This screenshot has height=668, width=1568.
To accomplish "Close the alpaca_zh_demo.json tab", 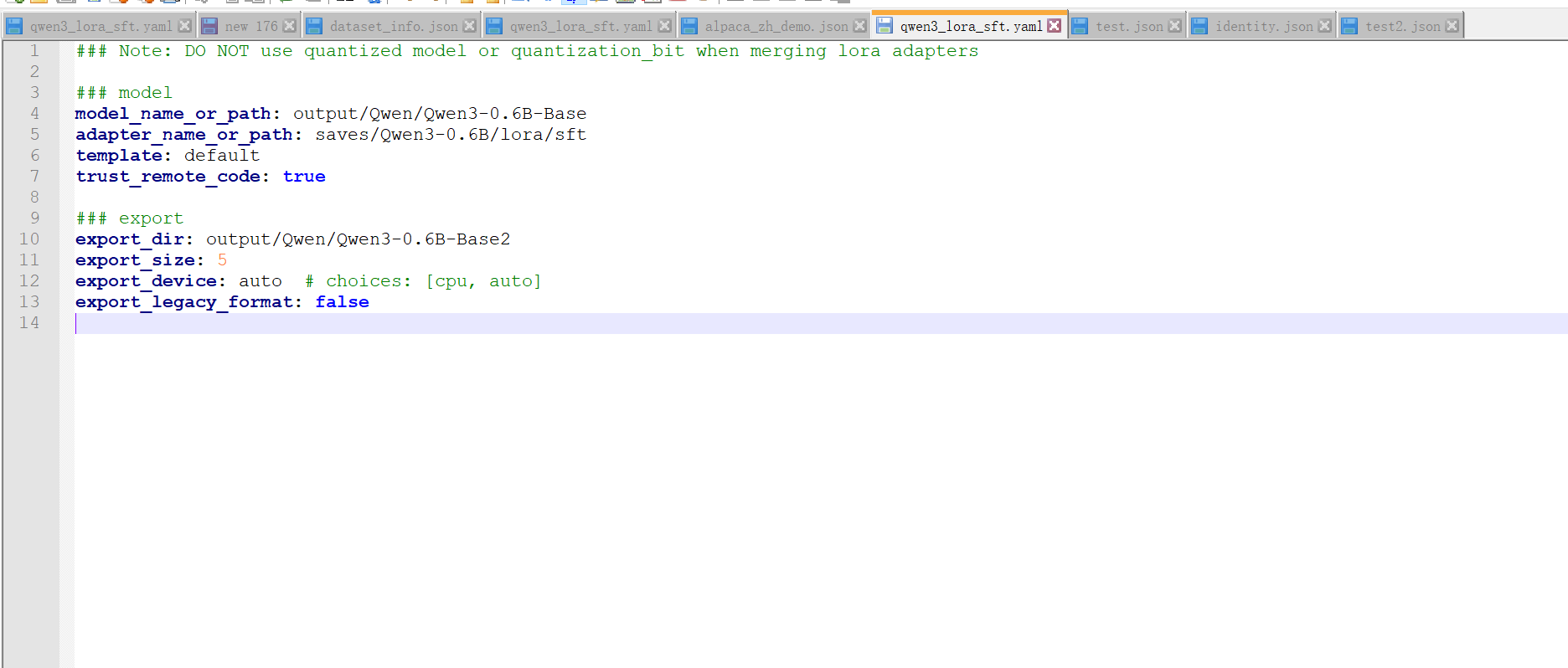I will pyautogui.click(x=859, y=26).
